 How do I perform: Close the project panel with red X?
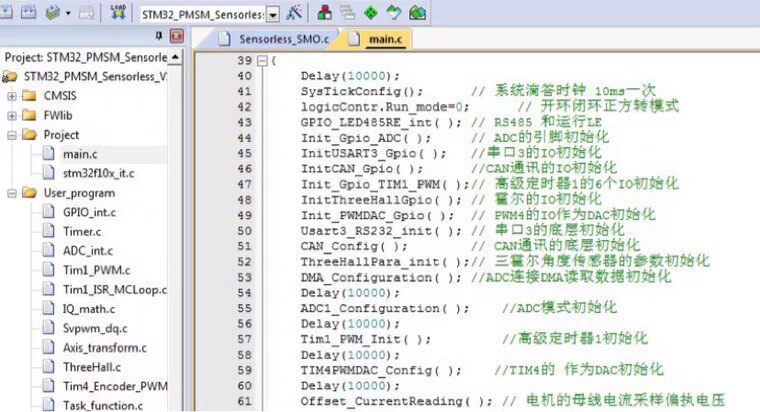click(177, 35)
